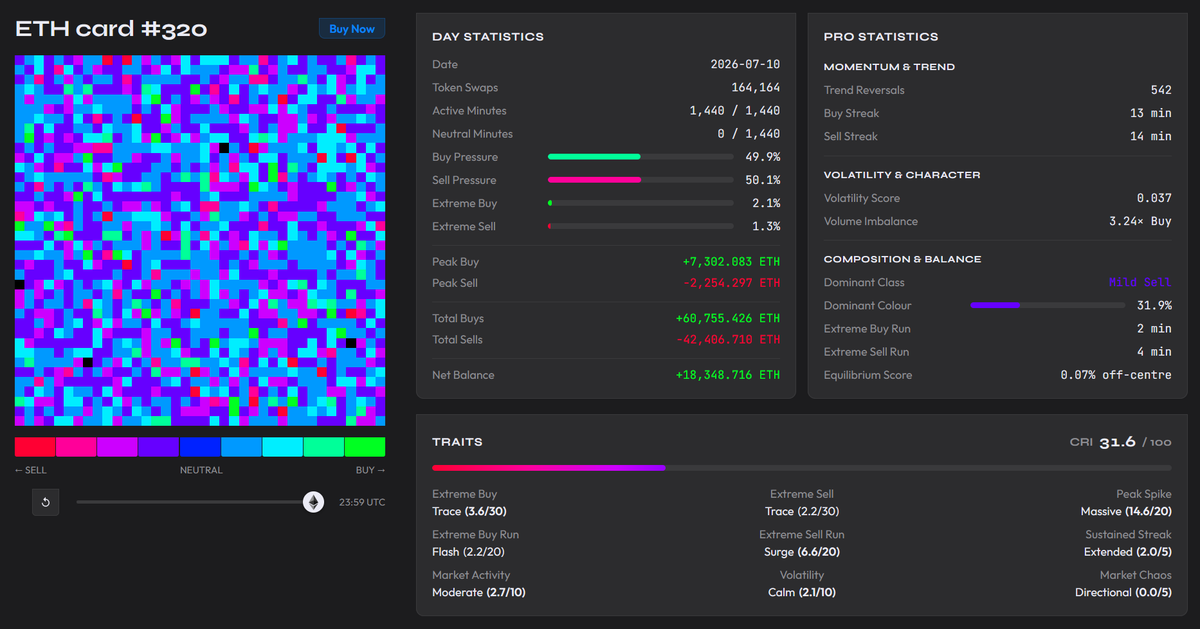Click the NEUTRAL legend label
Image resolution: width=1200 pixels, height=629 pixels.
[201, 470]
